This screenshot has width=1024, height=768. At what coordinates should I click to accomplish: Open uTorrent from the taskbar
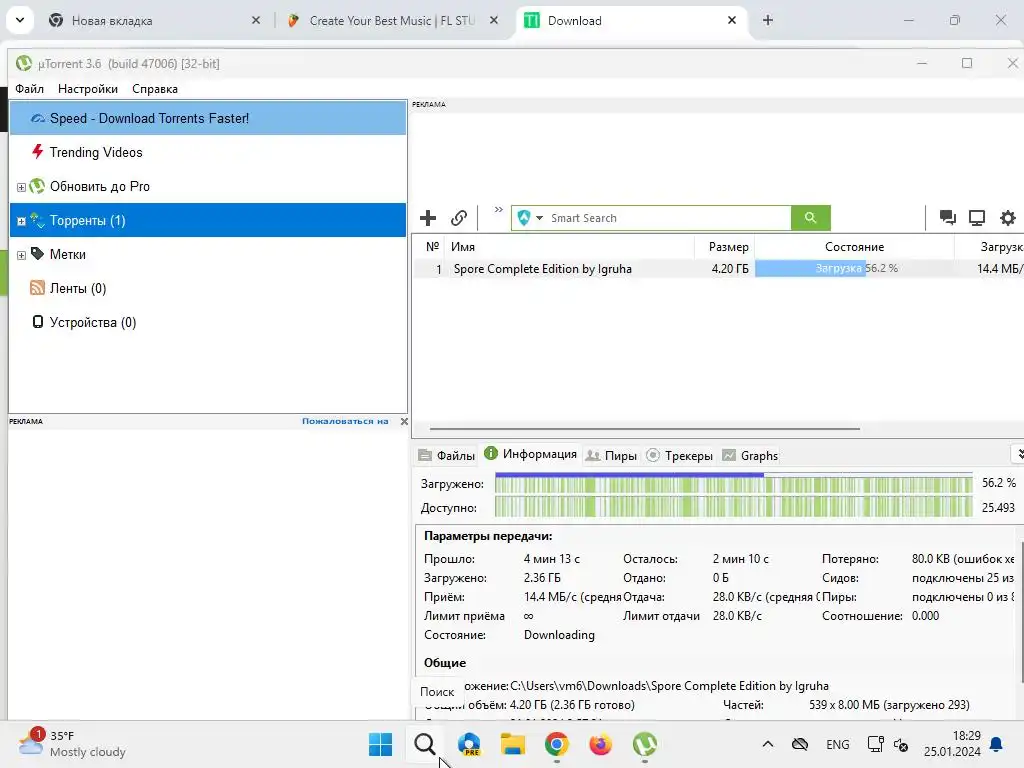pos(645,744)
